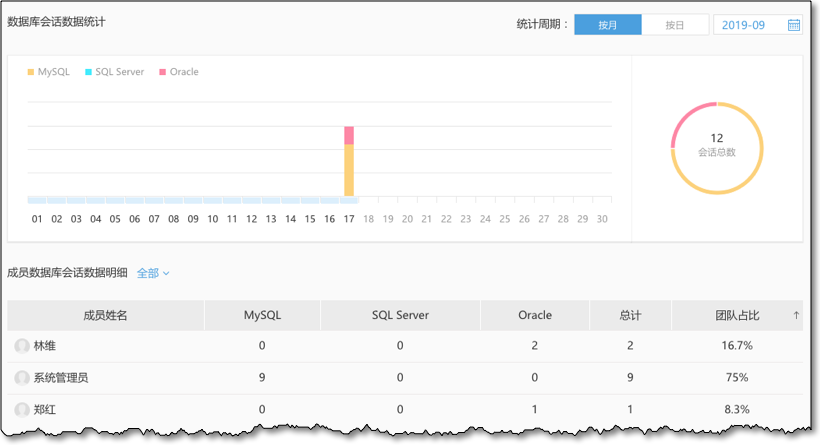This screenshot has height=445, width=820.
Task: Click the 总计 column header
Action: (630, 315)
